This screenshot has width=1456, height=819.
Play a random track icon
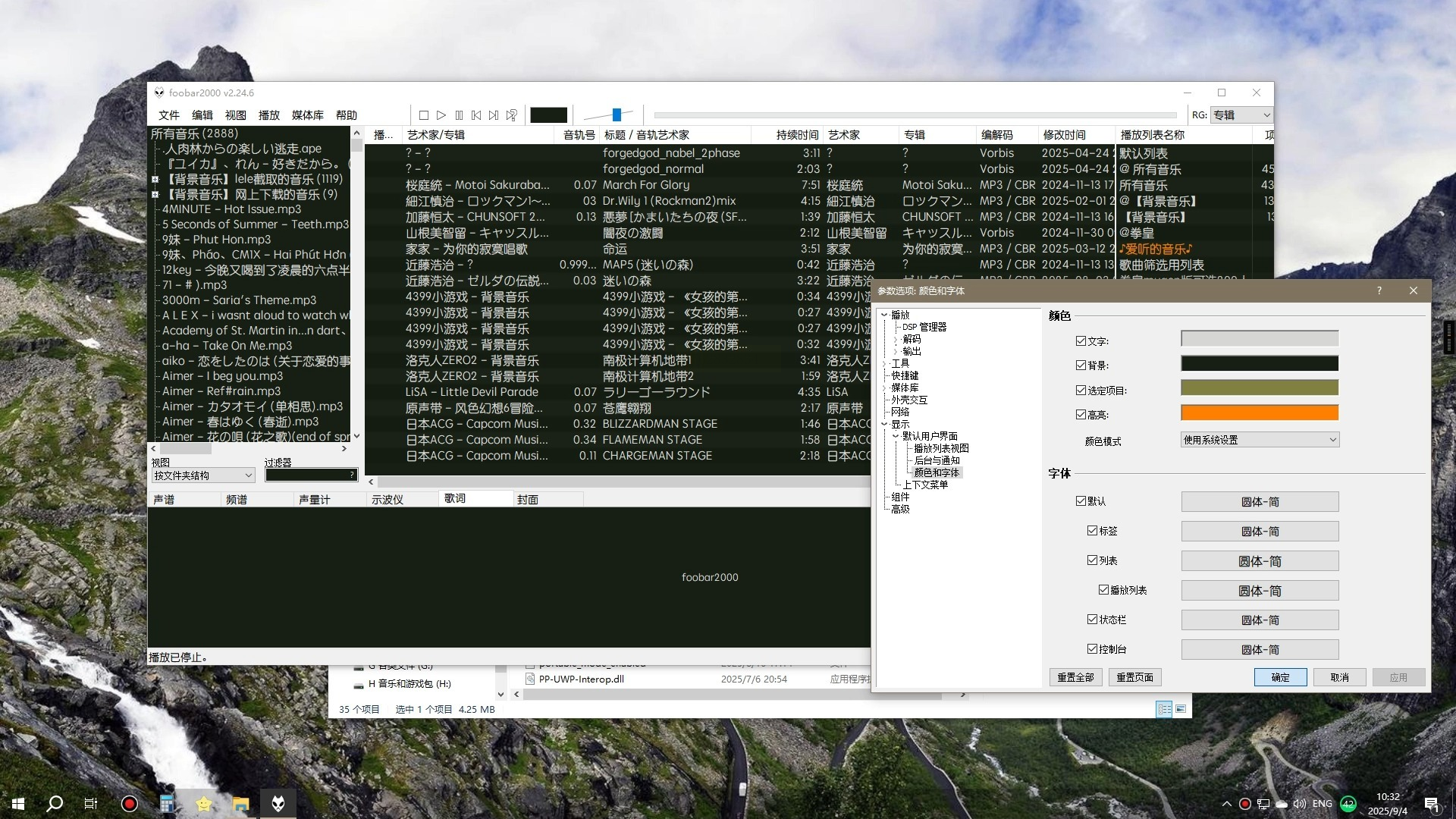coord(512,115)
